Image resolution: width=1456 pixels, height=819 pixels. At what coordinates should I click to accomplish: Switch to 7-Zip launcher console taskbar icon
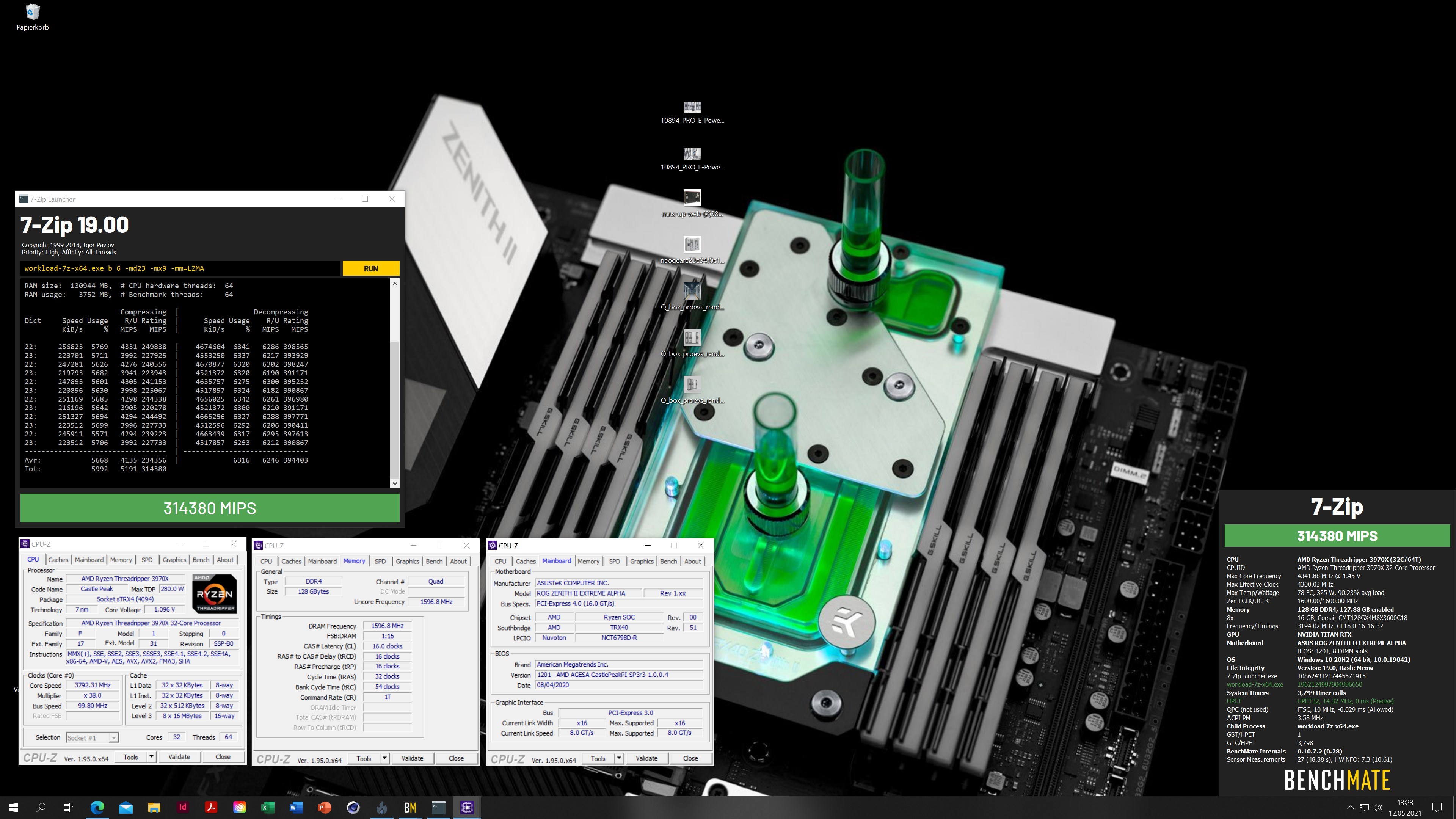point(439,807)
